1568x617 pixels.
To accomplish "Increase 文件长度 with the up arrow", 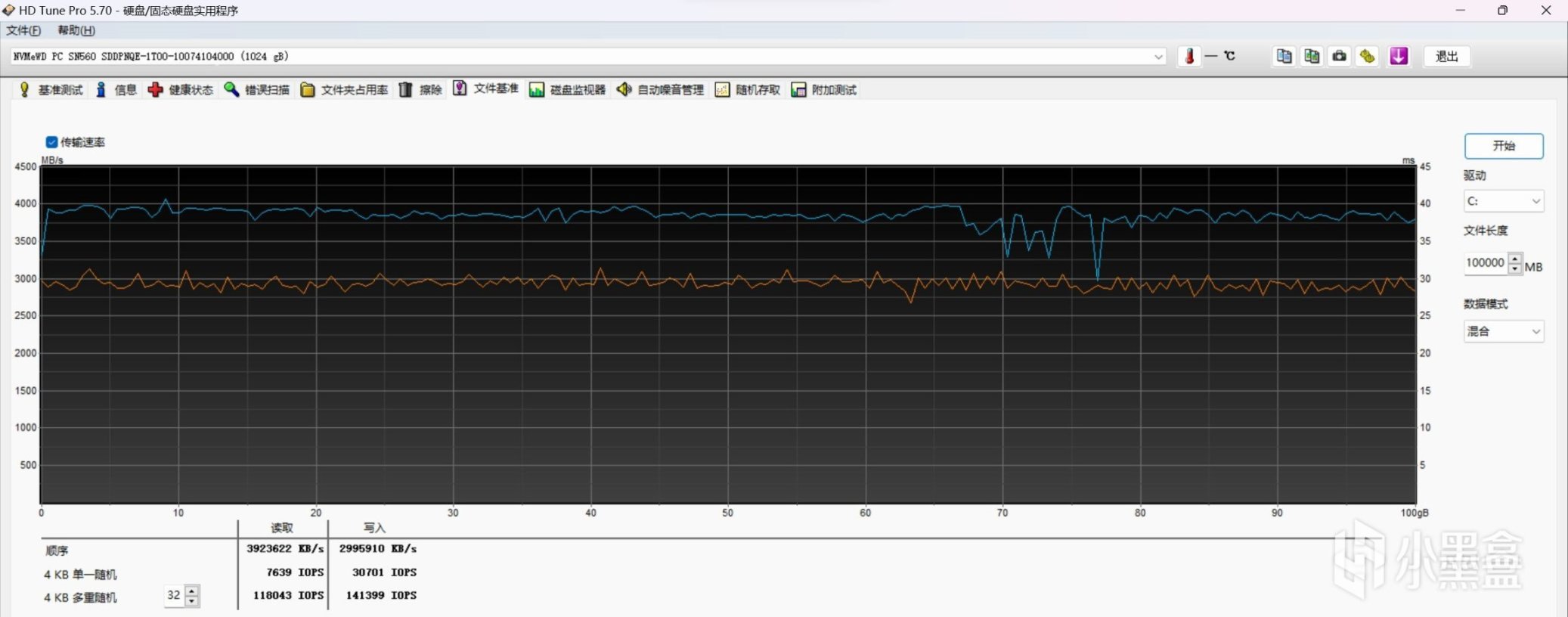I will click(x=1514, y=259).
